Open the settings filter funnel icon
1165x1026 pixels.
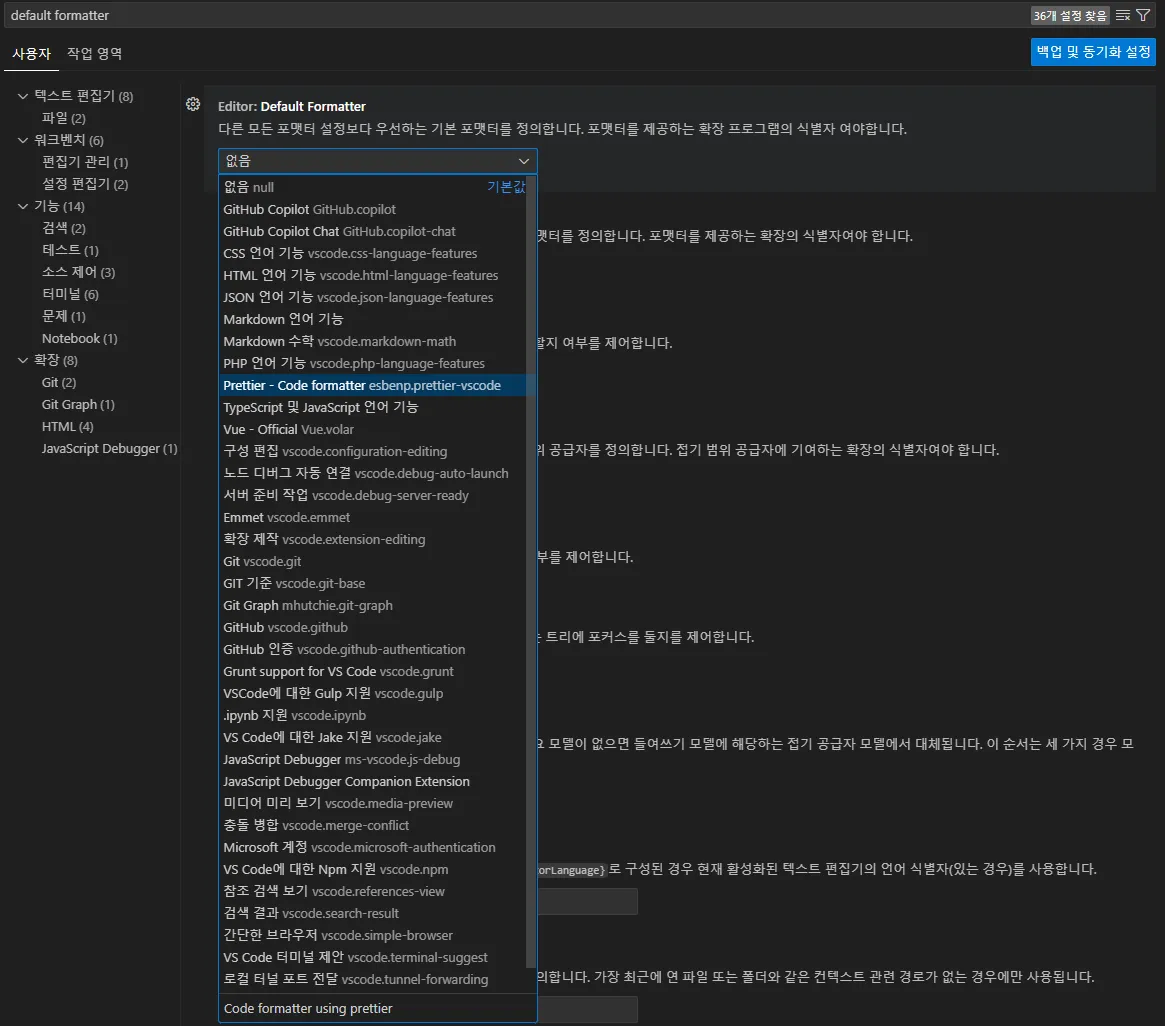tap(1143, 15)
